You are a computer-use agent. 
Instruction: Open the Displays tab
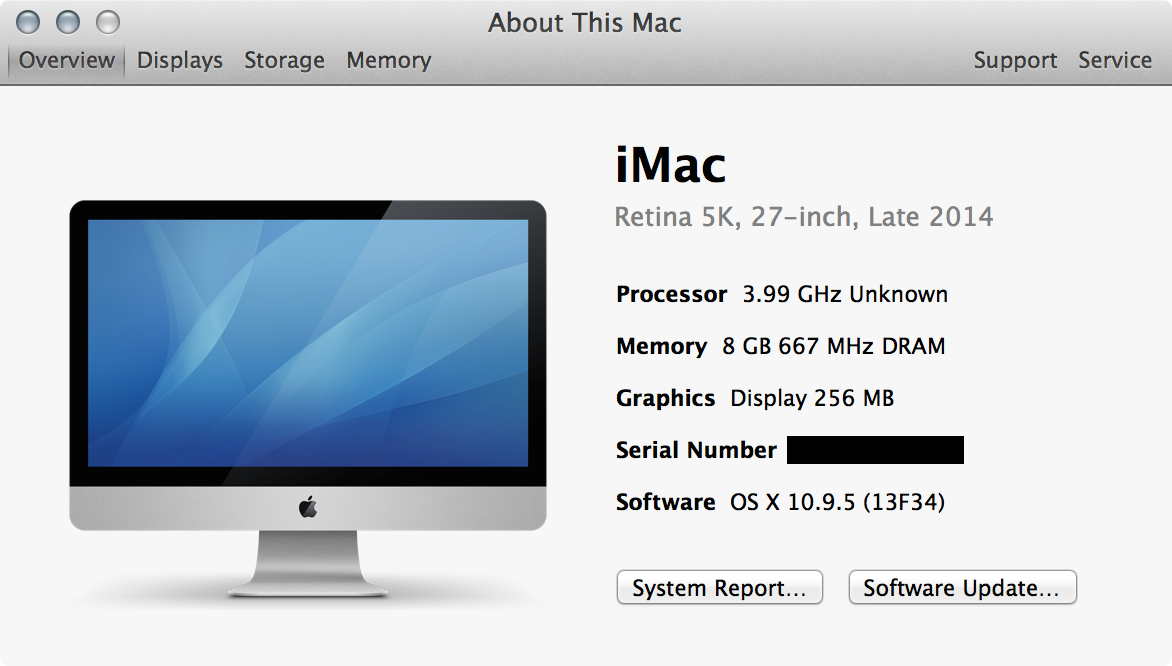pos(179,60)
